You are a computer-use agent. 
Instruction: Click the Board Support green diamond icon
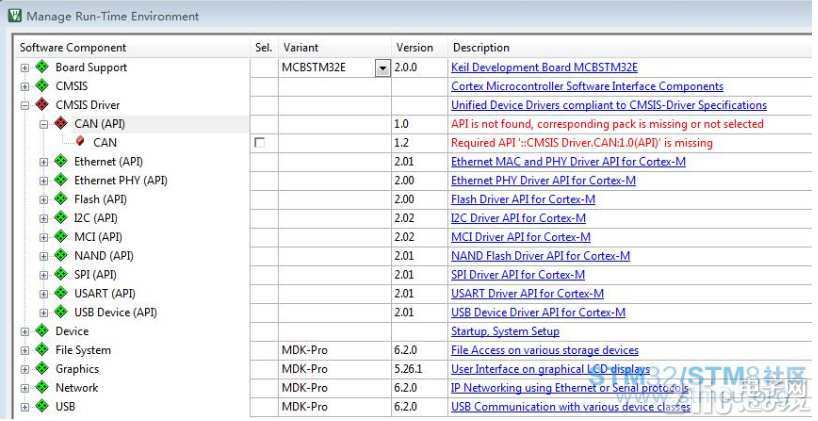point(42,67)
